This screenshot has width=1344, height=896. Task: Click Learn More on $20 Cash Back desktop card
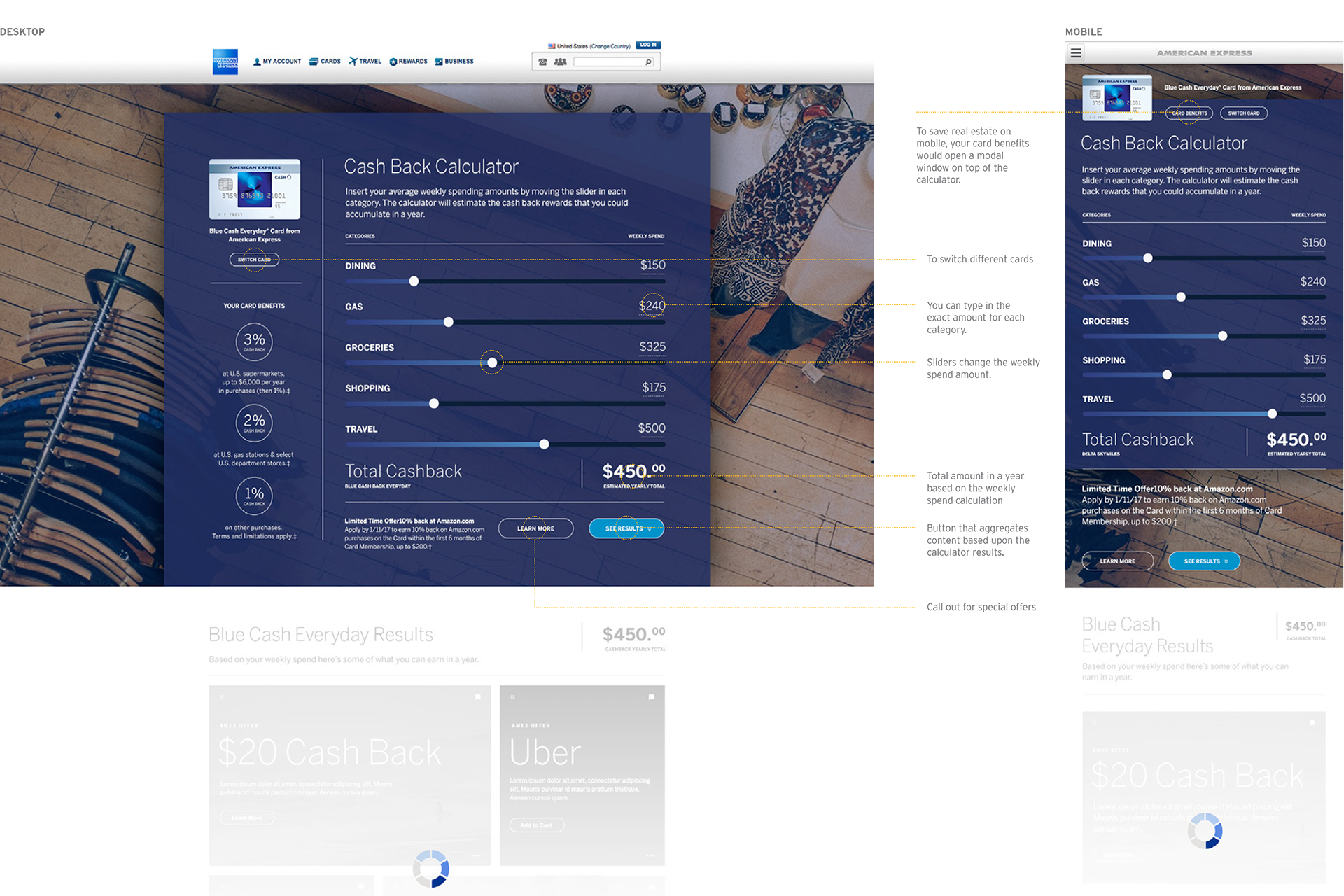[247, 818]
